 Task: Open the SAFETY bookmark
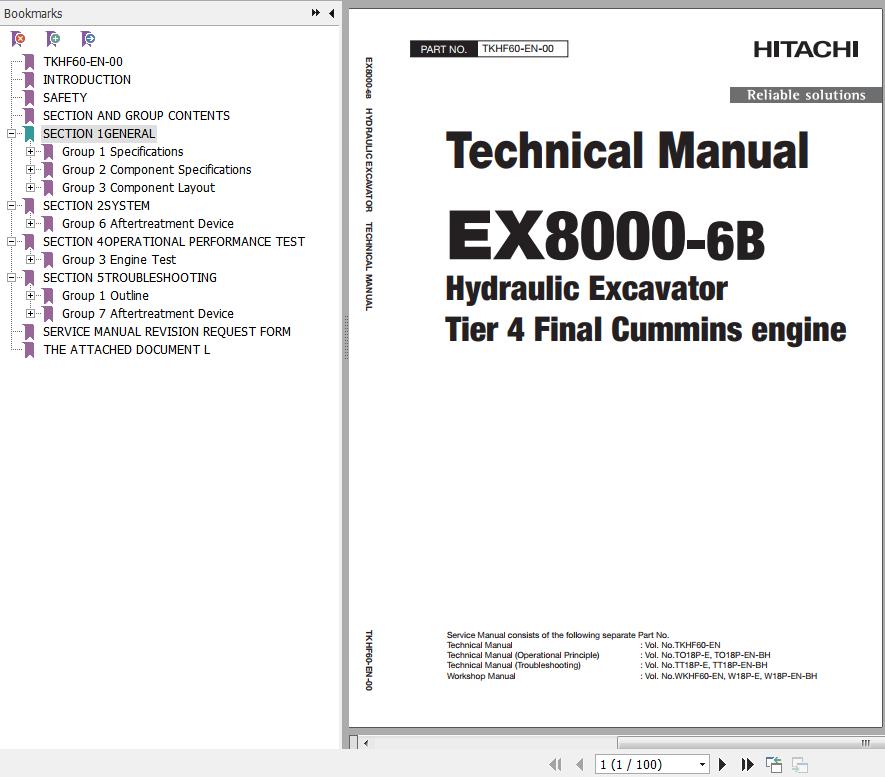[65, 98]
